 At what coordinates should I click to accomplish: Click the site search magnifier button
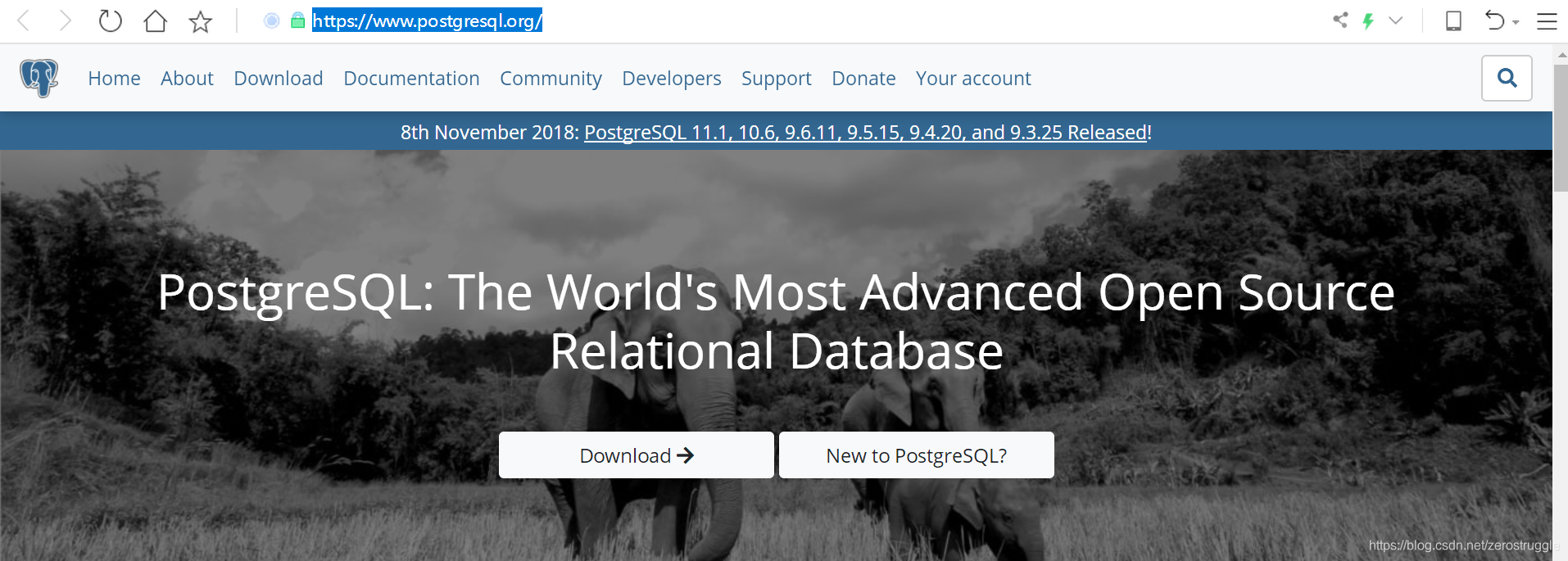pyautogui.click(x=1507, y=78)
